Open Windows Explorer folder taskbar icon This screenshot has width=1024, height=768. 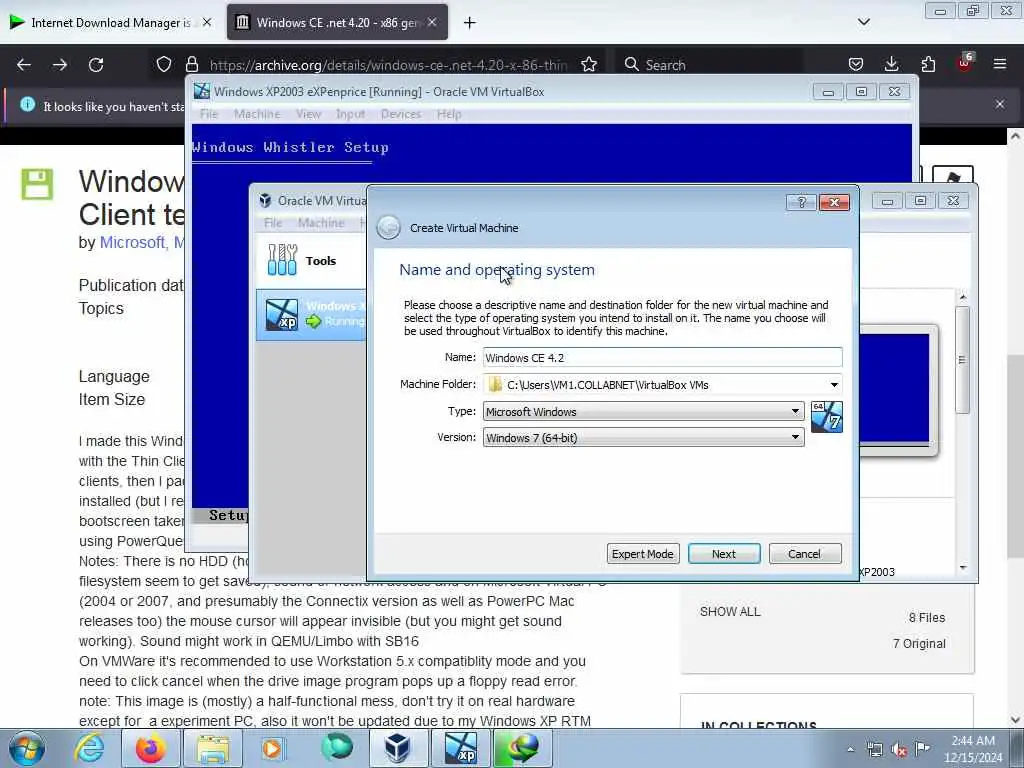tap(213, 748)
